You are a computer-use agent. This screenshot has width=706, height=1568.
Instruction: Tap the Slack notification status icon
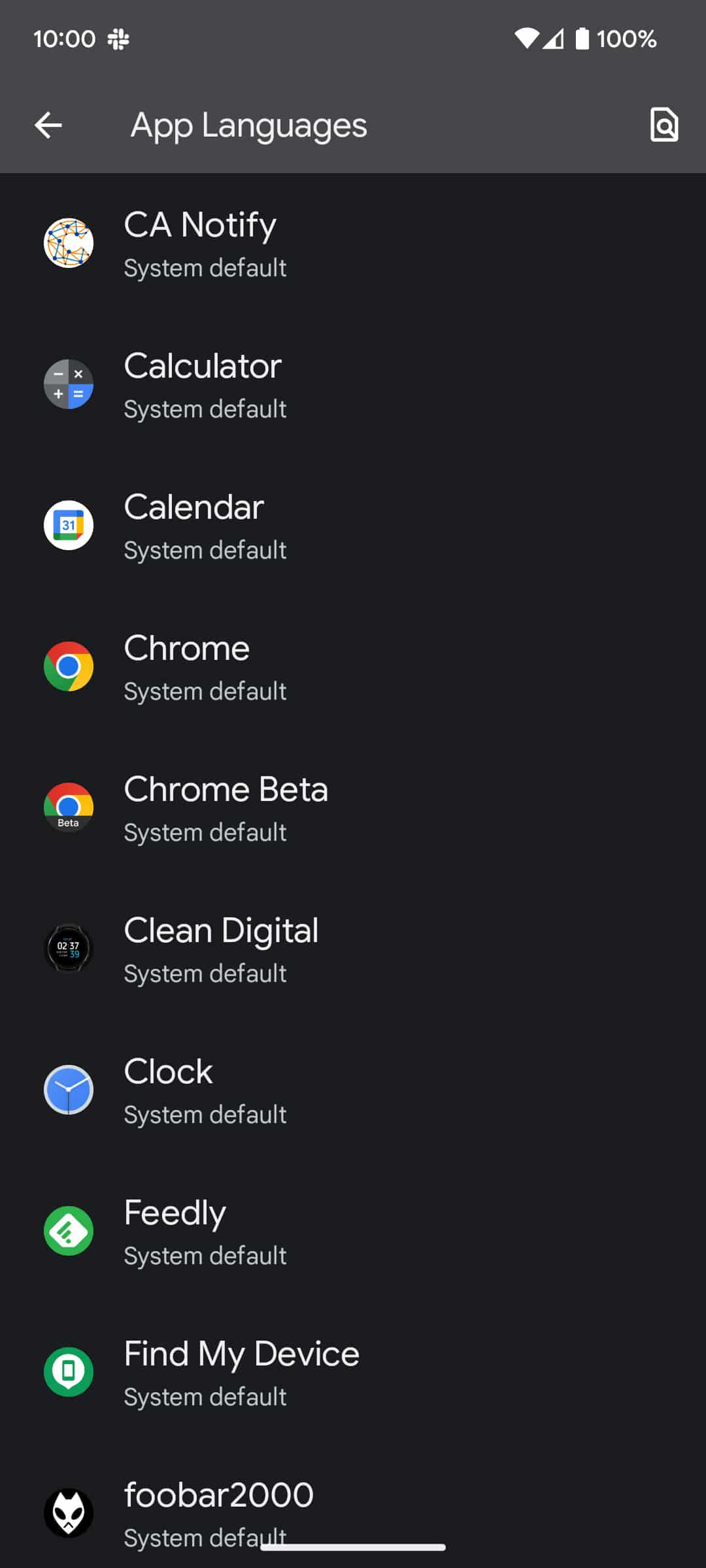pos(118,39)
